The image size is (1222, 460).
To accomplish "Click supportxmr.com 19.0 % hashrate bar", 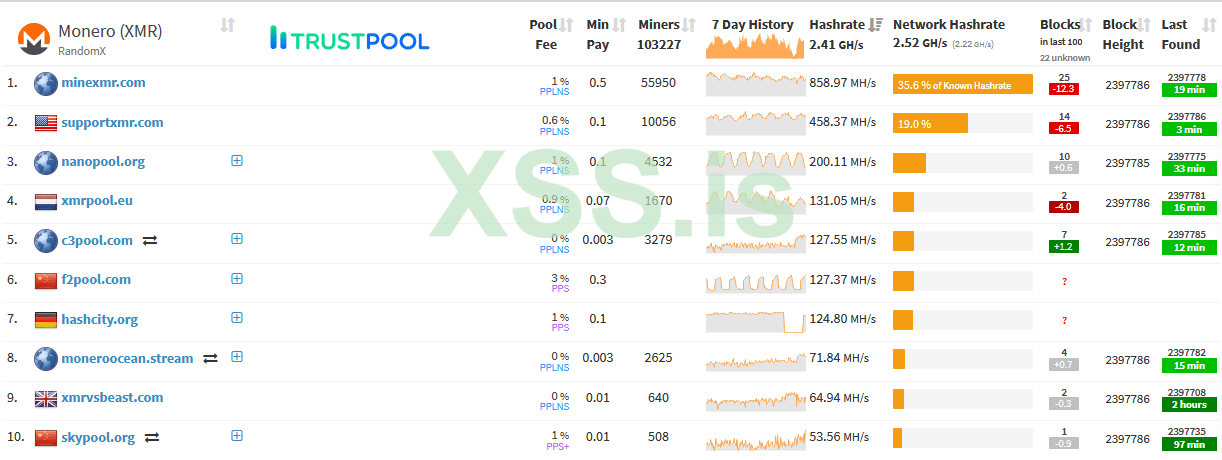I will click(x=930, y=124).
